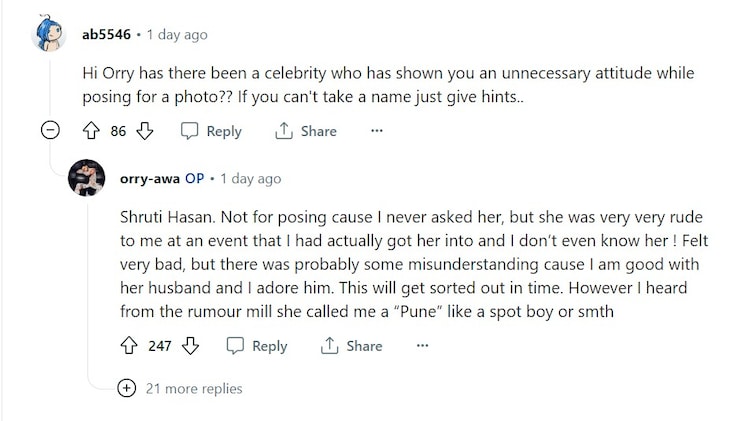Click the OP badge next to orry-awa

195,179
